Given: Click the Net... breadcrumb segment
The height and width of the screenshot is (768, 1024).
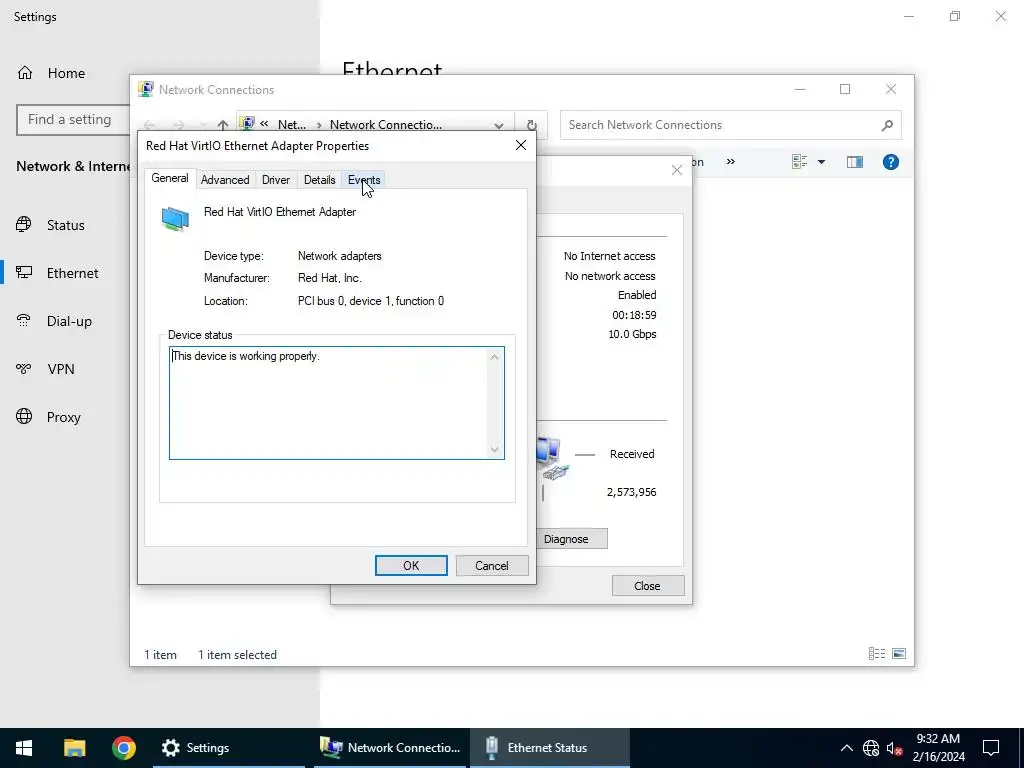Looking at the screenshot, I should (x=291, y=125).
